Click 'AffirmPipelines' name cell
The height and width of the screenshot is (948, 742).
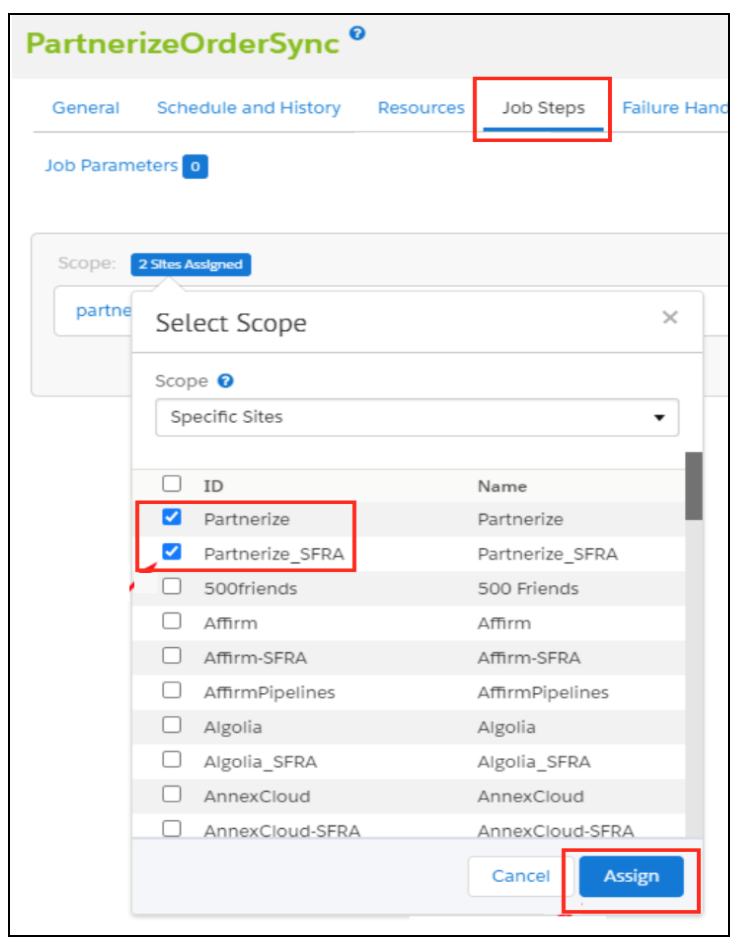[542, 693]
